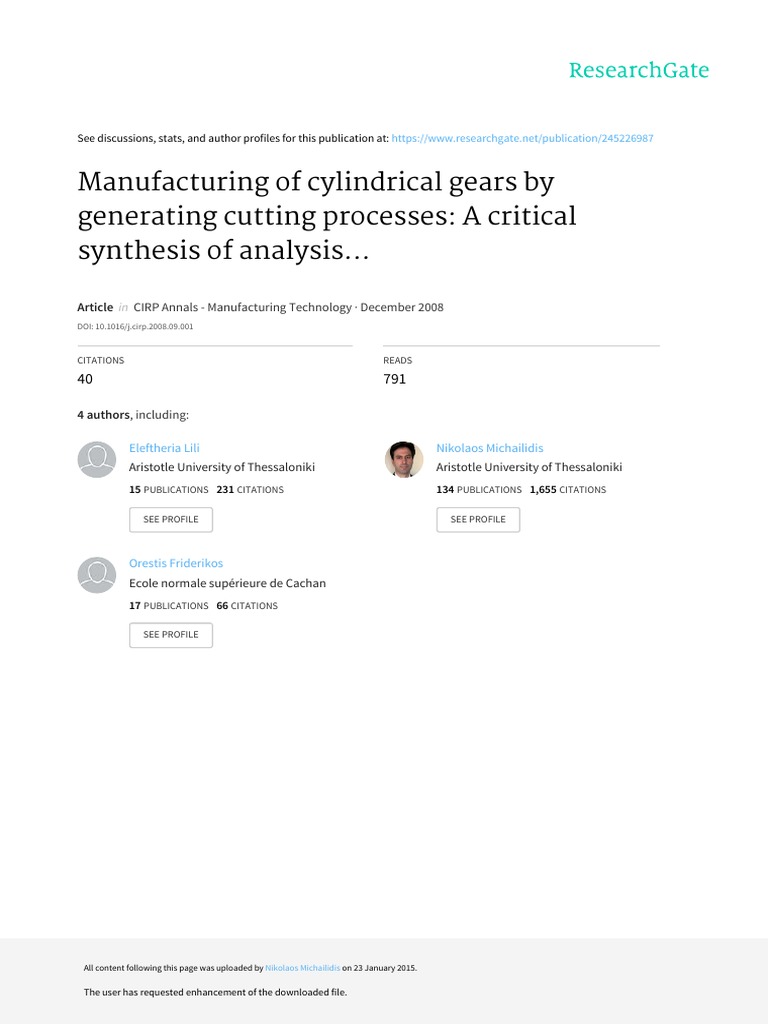
Task: Click Ecole normale supérieure de Cachan affiliation
Action: (x=227, y=583)
